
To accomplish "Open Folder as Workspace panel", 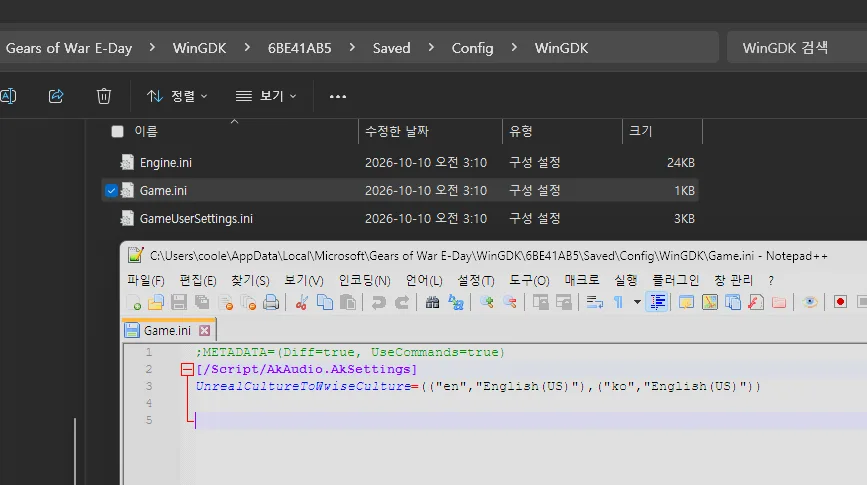I will 779,303.
